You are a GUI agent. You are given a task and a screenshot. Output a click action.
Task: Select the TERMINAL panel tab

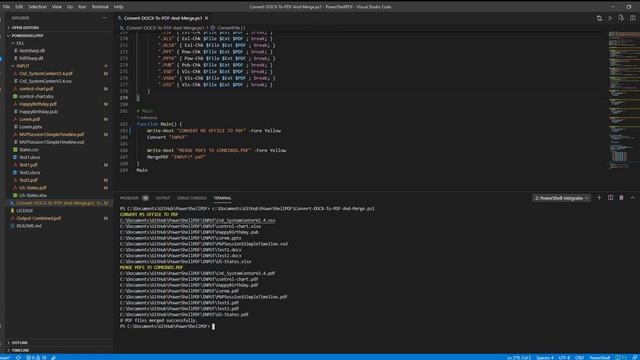222,198
